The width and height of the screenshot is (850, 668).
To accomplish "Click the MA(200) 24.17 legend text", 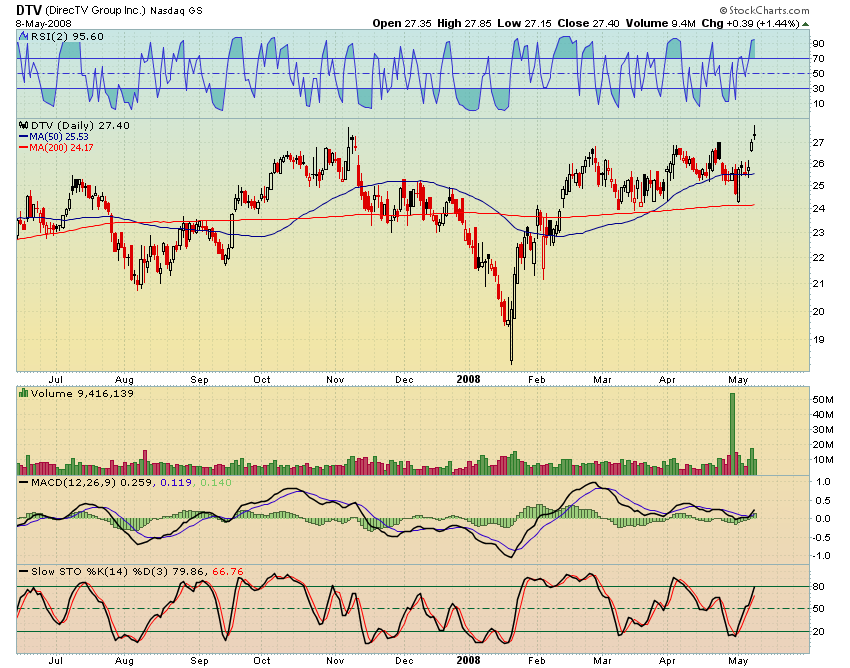I will click(61, 147).
